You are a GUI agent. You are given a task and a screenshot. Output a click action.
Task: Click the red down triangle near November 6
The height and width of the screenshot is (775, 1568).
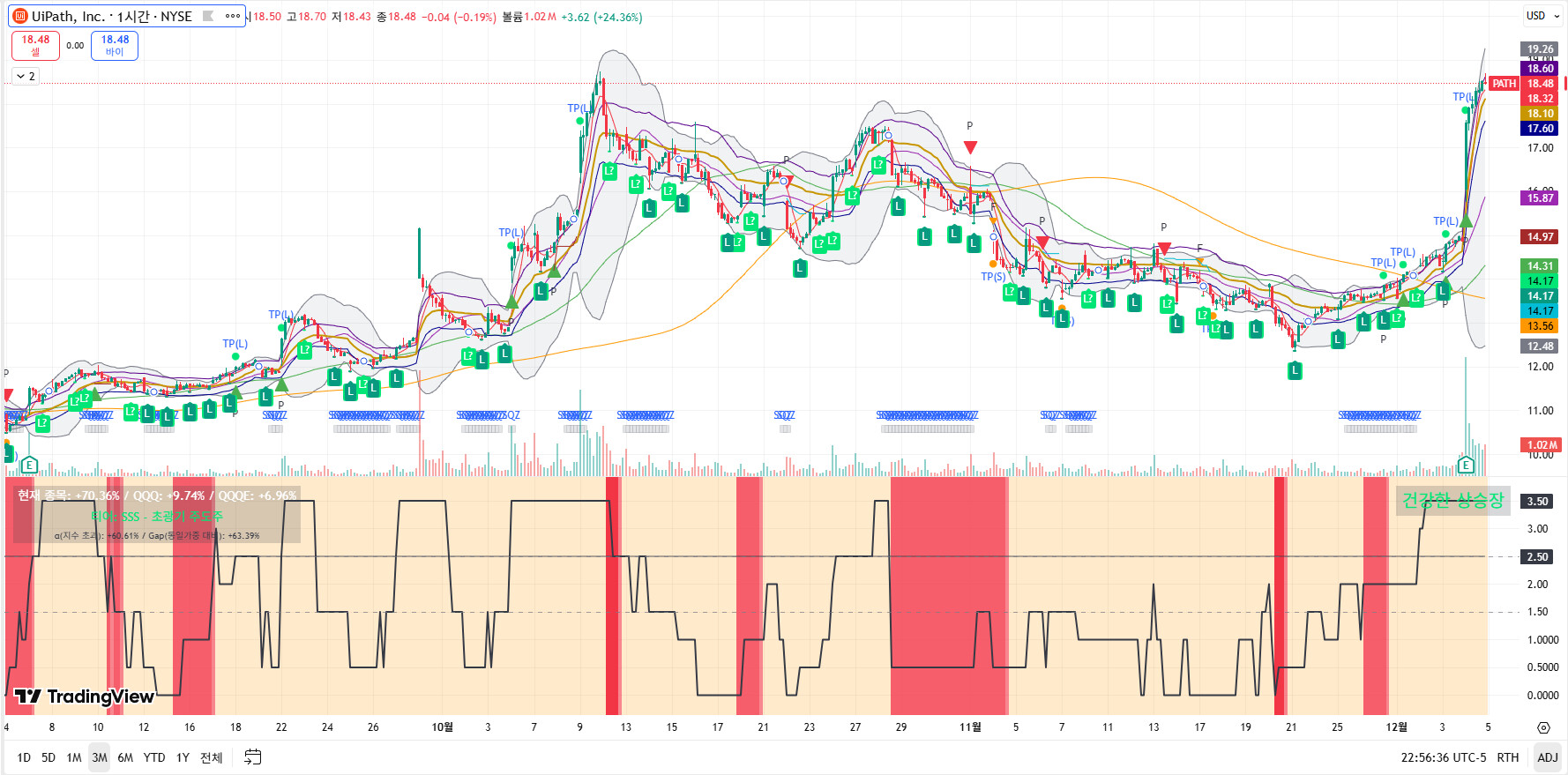(1042, 242)
